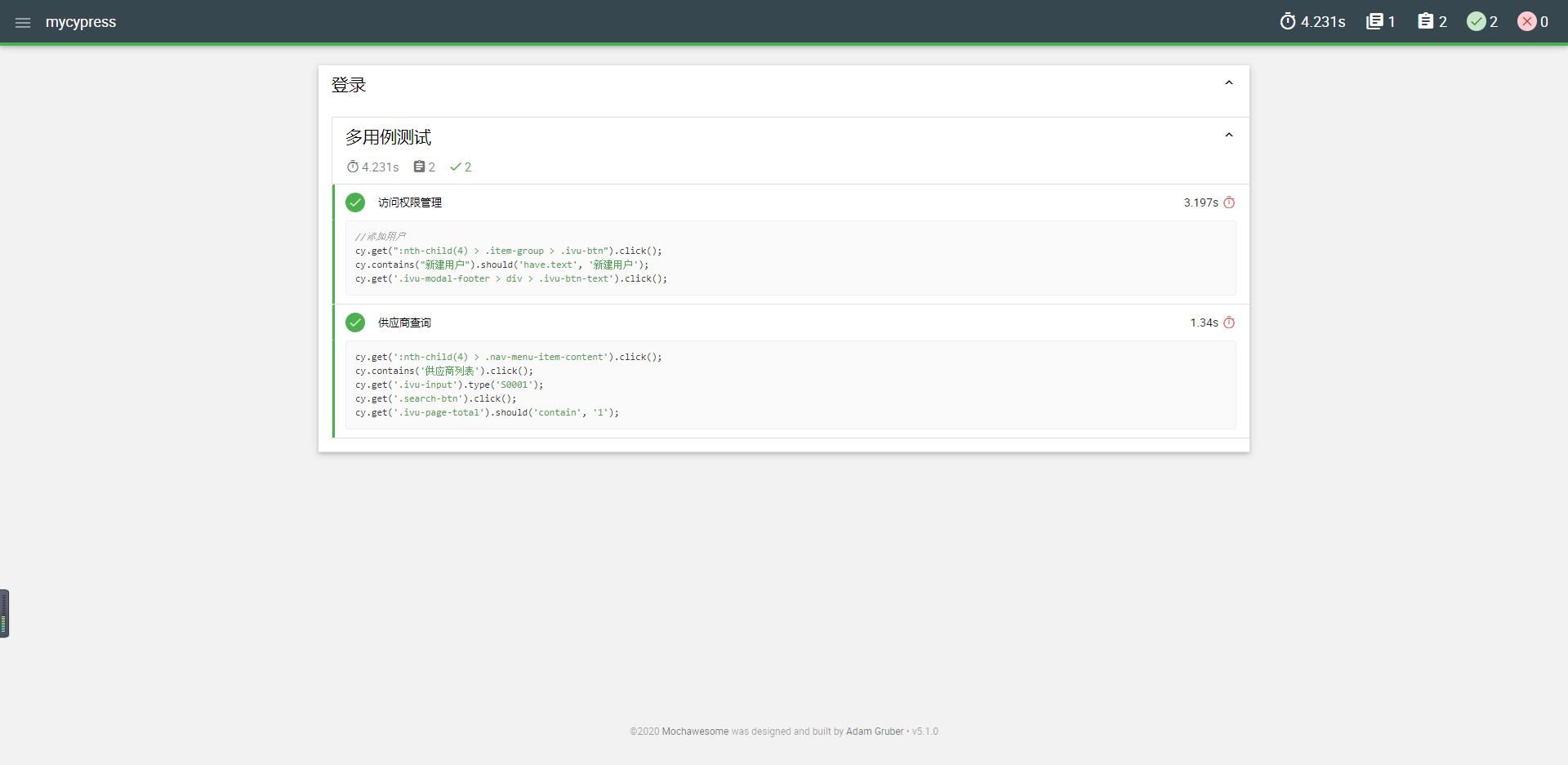Click the green pass icon for 供应商查询
This screenshot has height=765, width=1568.
[x=355, y=322]
